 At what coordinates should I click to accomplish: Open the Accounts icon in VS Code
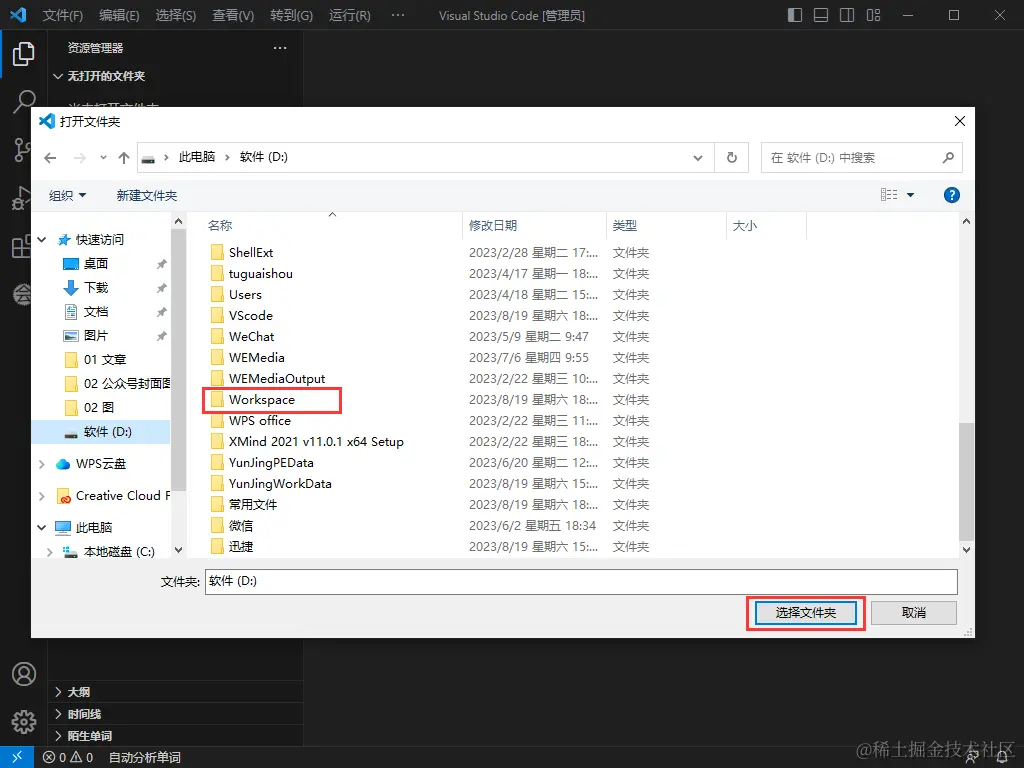(x=24, y=674)
